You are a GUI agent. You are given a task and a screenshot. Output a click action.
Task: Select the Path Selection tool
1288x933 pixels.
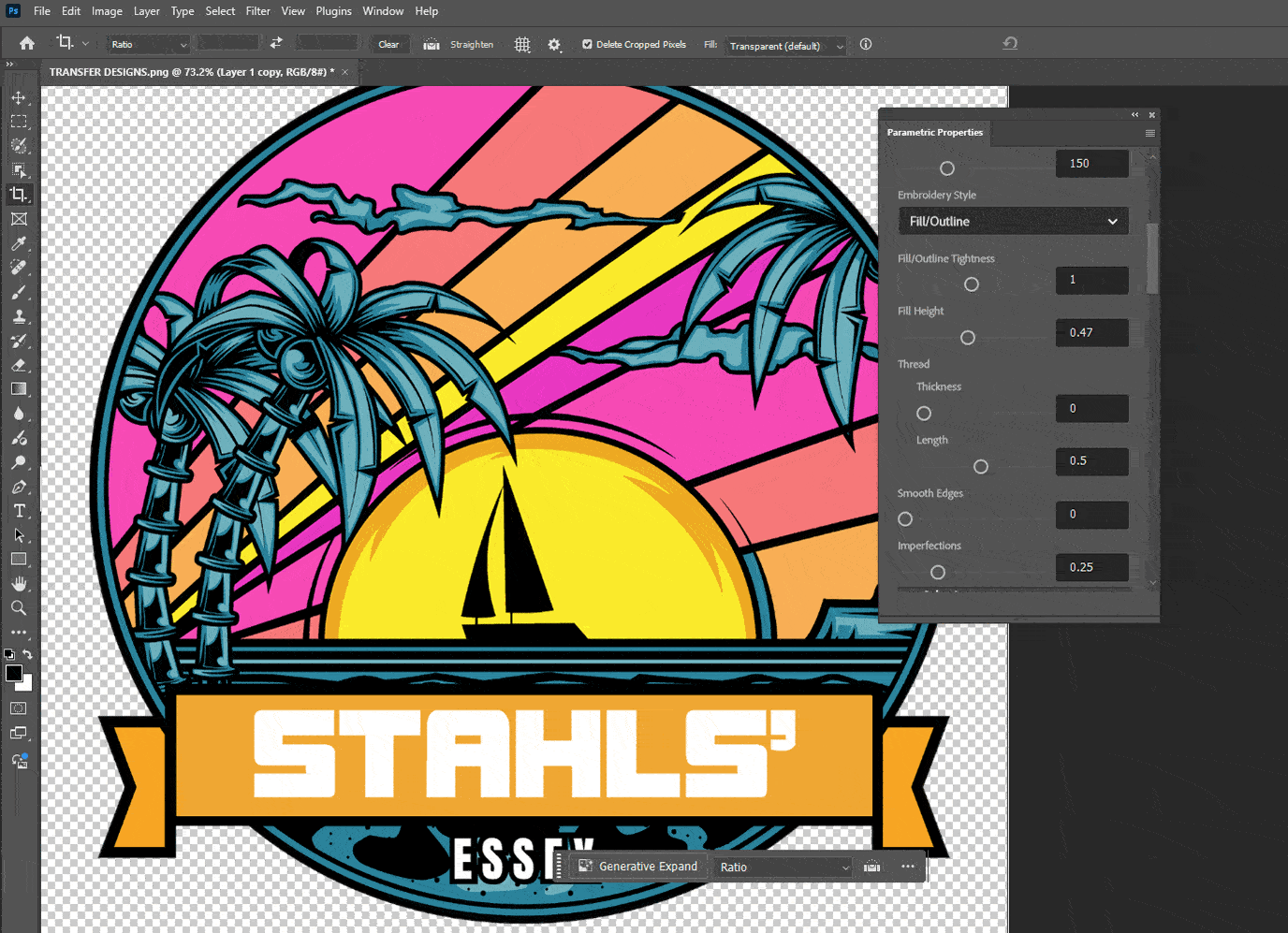click(x=19, y=535)
